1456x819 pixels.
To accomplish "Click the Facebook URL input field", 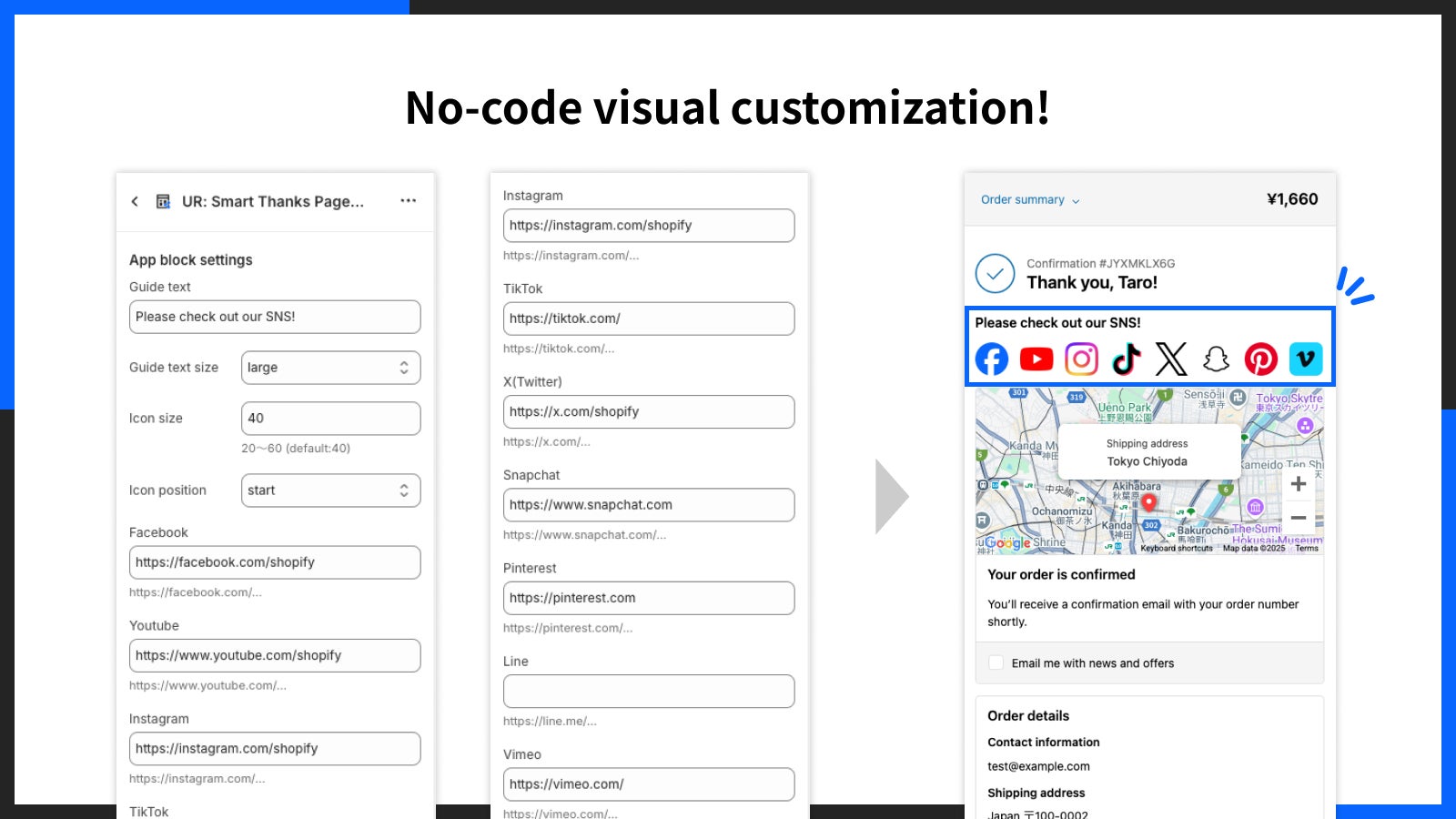I will click(275, 562).
